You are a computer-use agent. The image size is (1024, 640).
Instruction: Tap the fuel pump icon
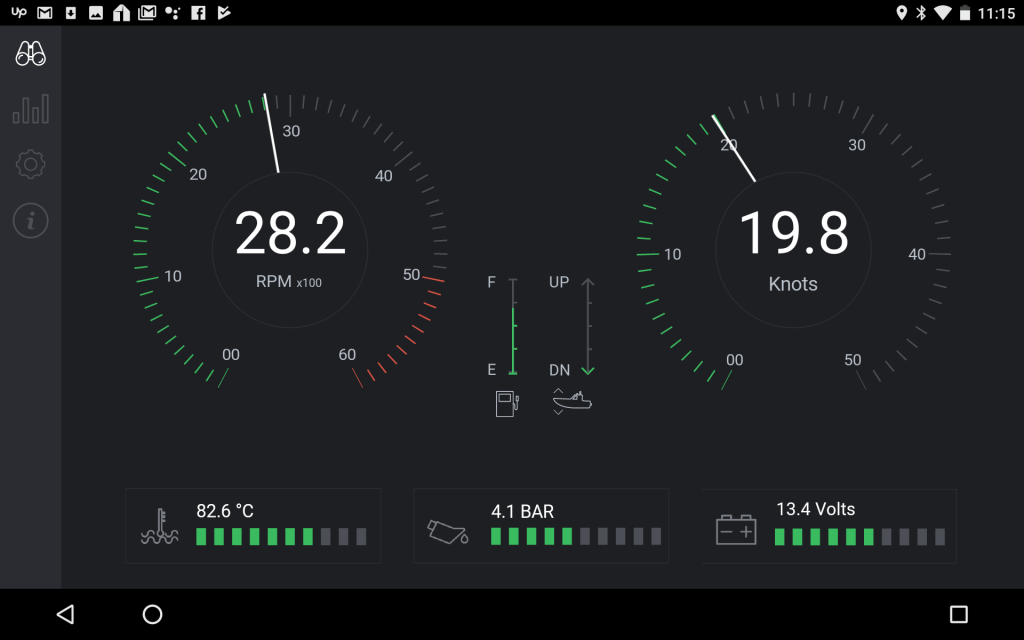pos(508,402)
